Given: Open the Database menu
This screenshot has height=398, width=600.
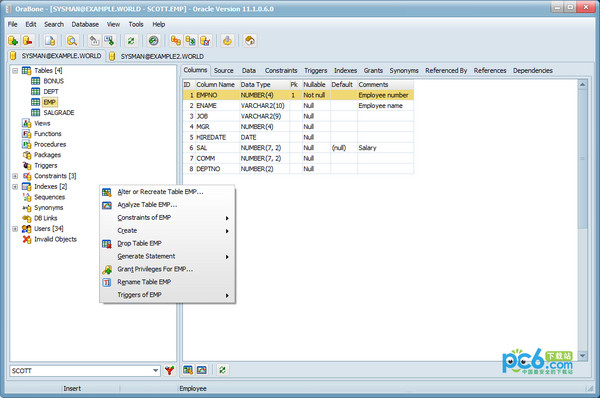Looking at the screenshot, I should click(x=85, y=24).
